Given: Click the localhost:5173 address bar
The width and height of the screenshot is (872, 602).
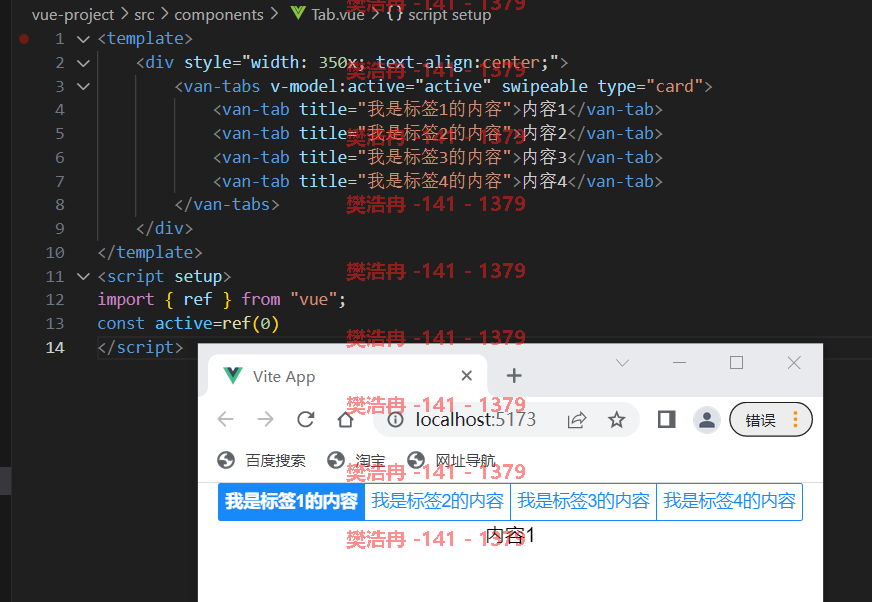Looking at the screenshot, I should coord(476,420).
